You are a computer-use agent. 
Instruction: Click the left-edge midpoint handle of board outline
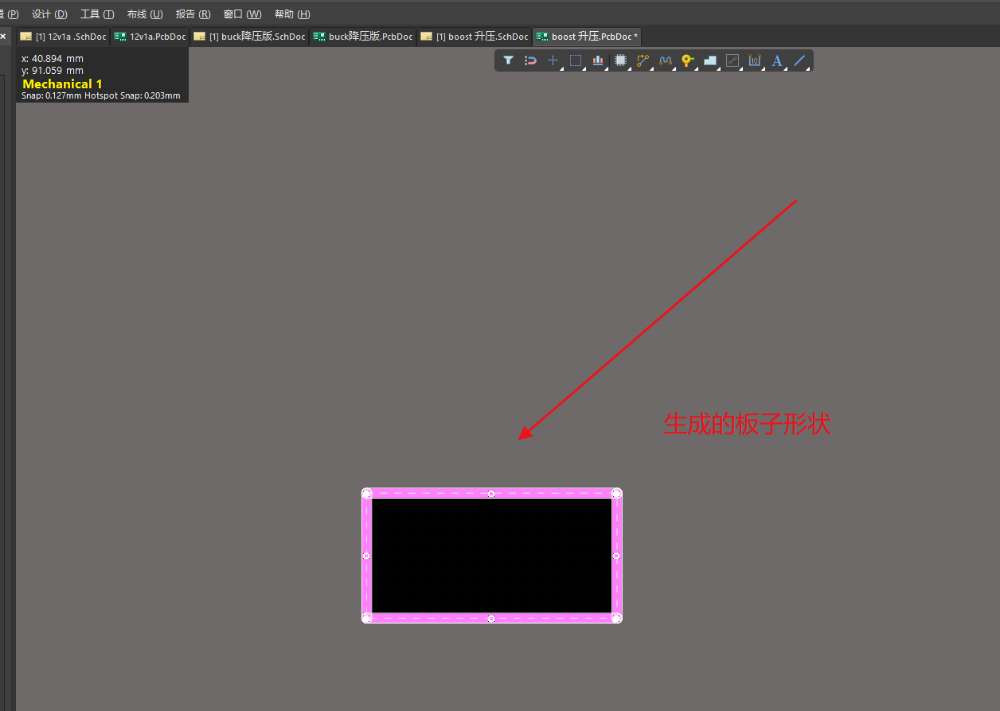click(366, 556)
